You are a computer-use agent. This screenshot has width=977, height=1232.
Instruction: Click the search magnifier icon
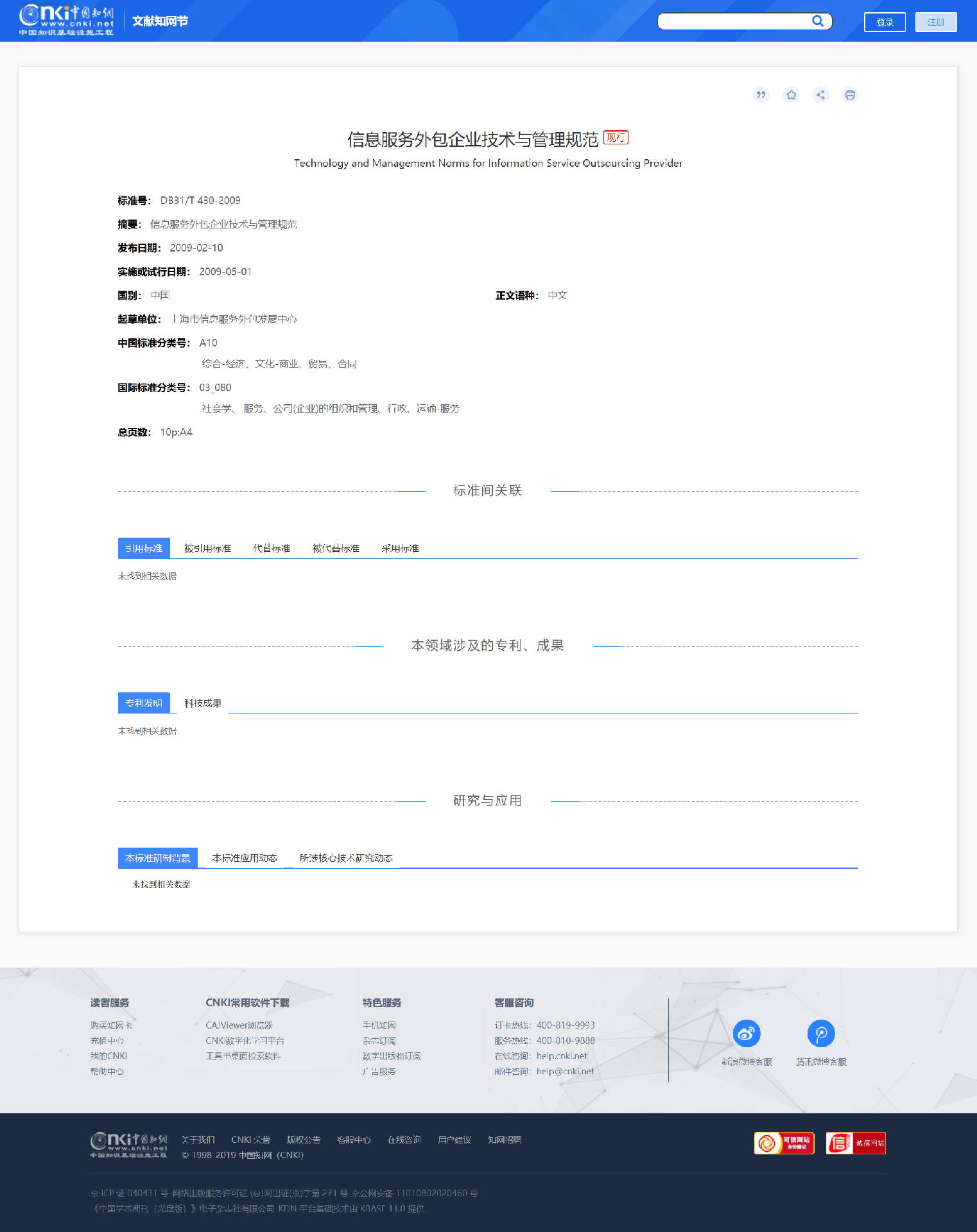pyautogui.click(x=818, y=21)
